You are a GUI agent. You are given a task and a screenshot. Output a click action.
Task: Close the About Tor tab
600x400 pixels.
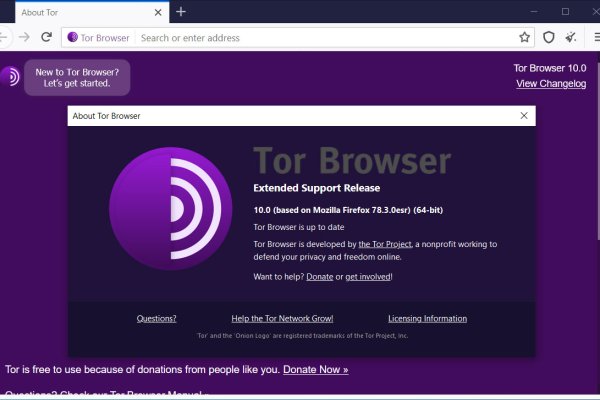click(159, 11)
